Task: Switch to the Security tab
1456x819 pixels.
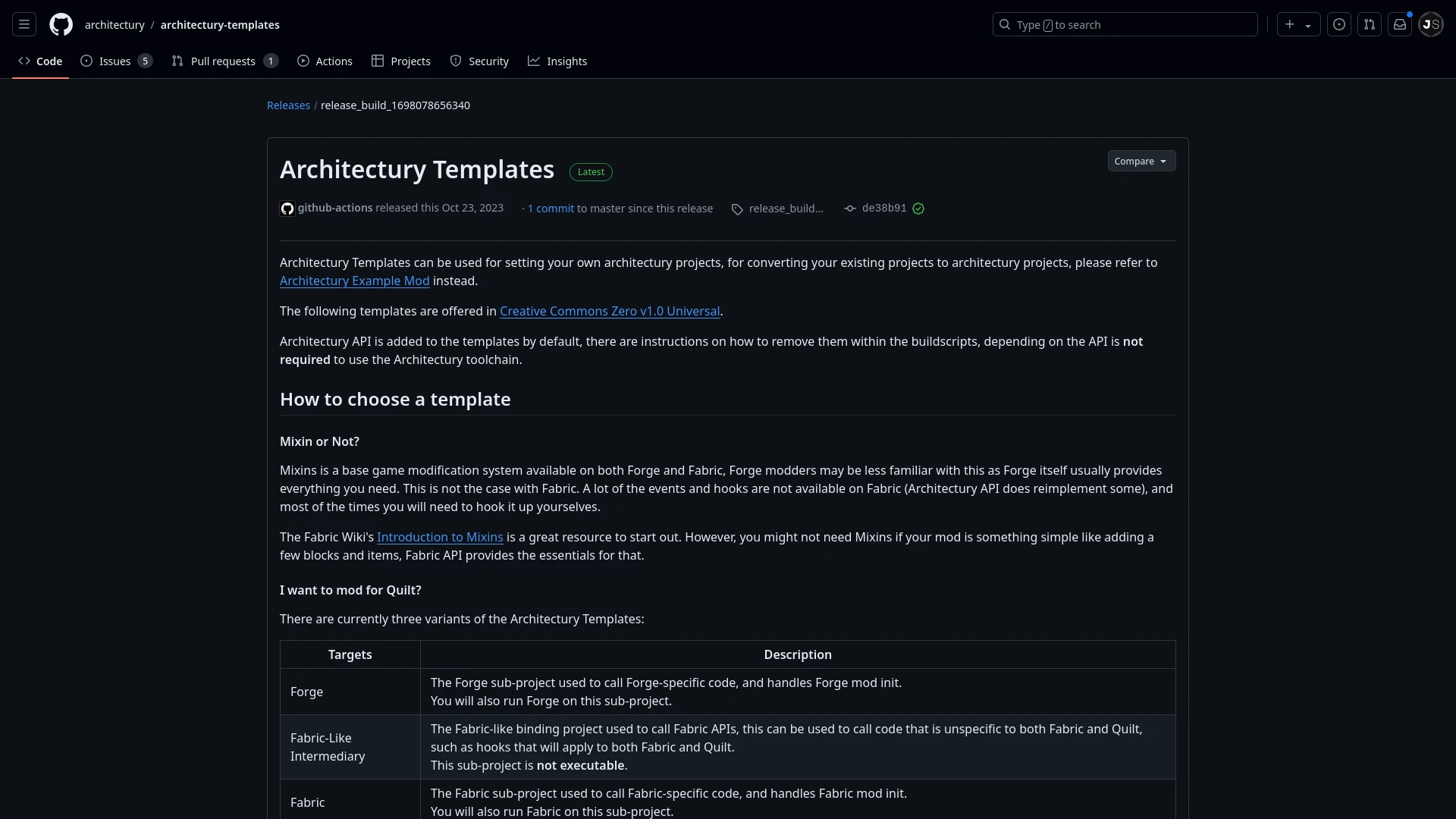Action: click(x=479, y=61)
